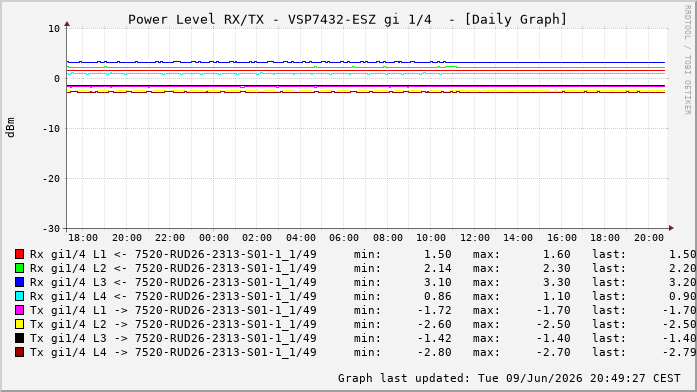
Task: Click the 'Rx gi1/4 L2 <- 7520-RUD26-2313-S01-1_1/49' legend label
Action: tap(173, 268)
